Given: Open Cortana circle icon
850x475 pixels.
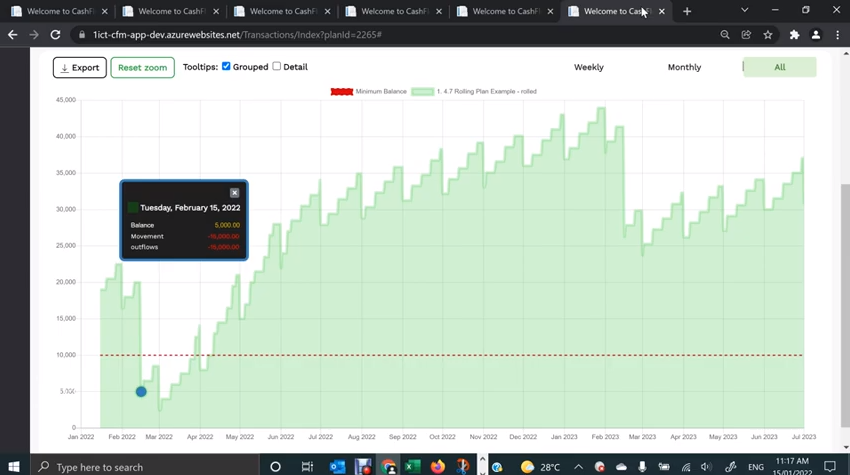Looking at the screenshot, I should click(275, 466).
